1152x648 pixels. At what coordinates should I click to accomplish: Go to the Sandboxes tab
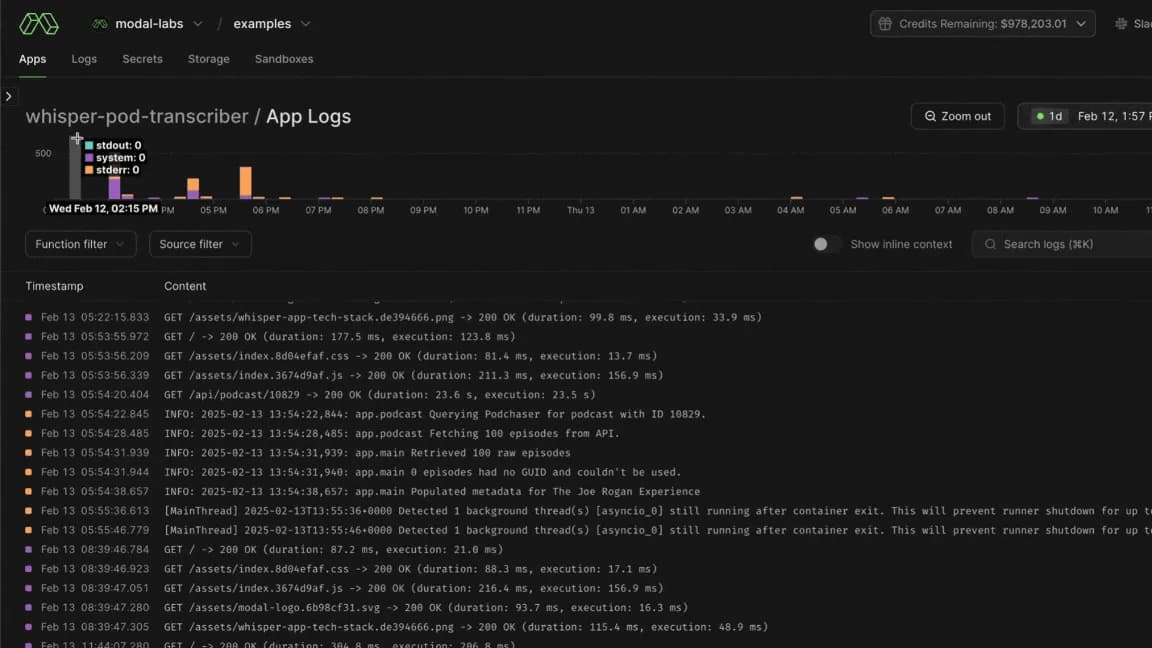pos(284,59)
